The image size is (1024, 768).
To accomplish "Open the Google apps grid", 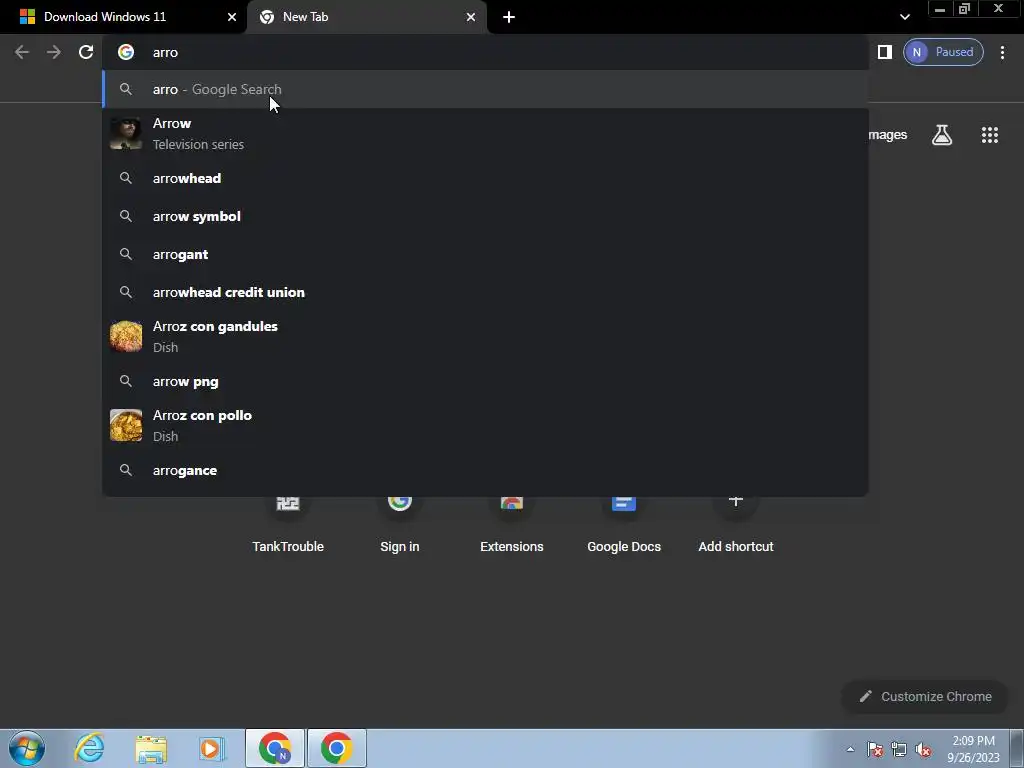I will coord(989,135).
